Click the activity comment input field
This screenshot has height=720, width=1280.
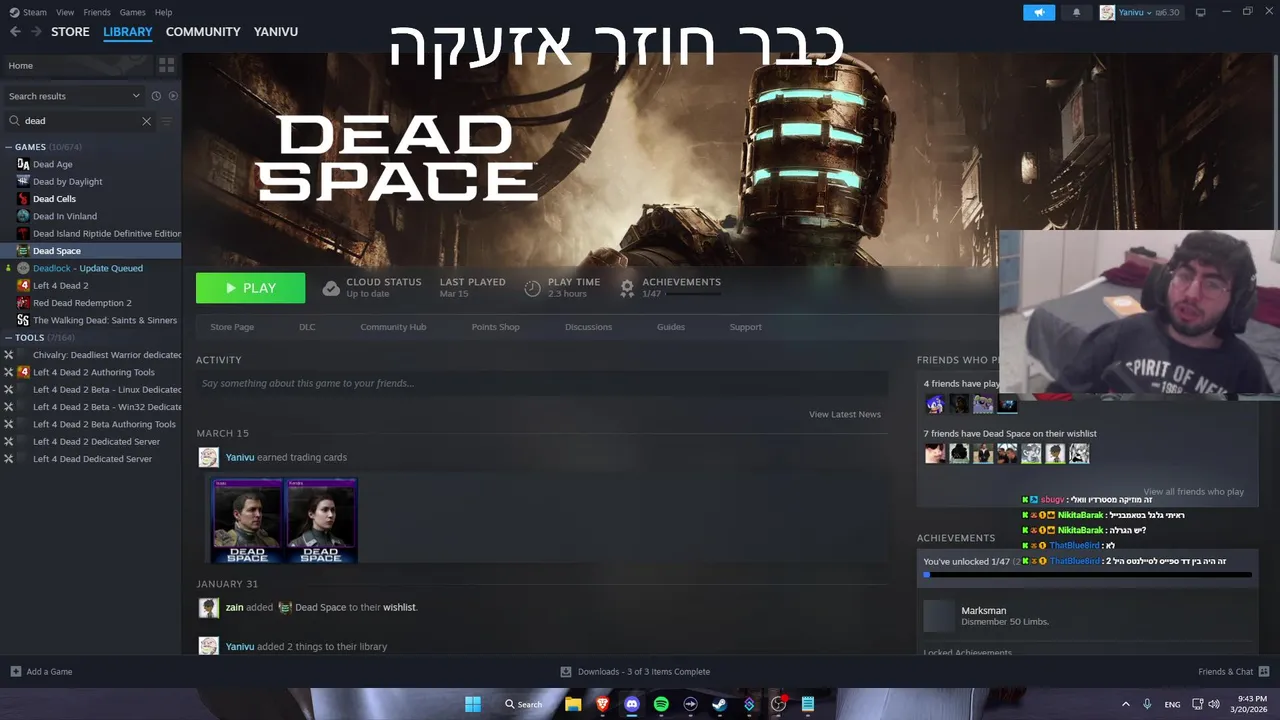(542, 383)
